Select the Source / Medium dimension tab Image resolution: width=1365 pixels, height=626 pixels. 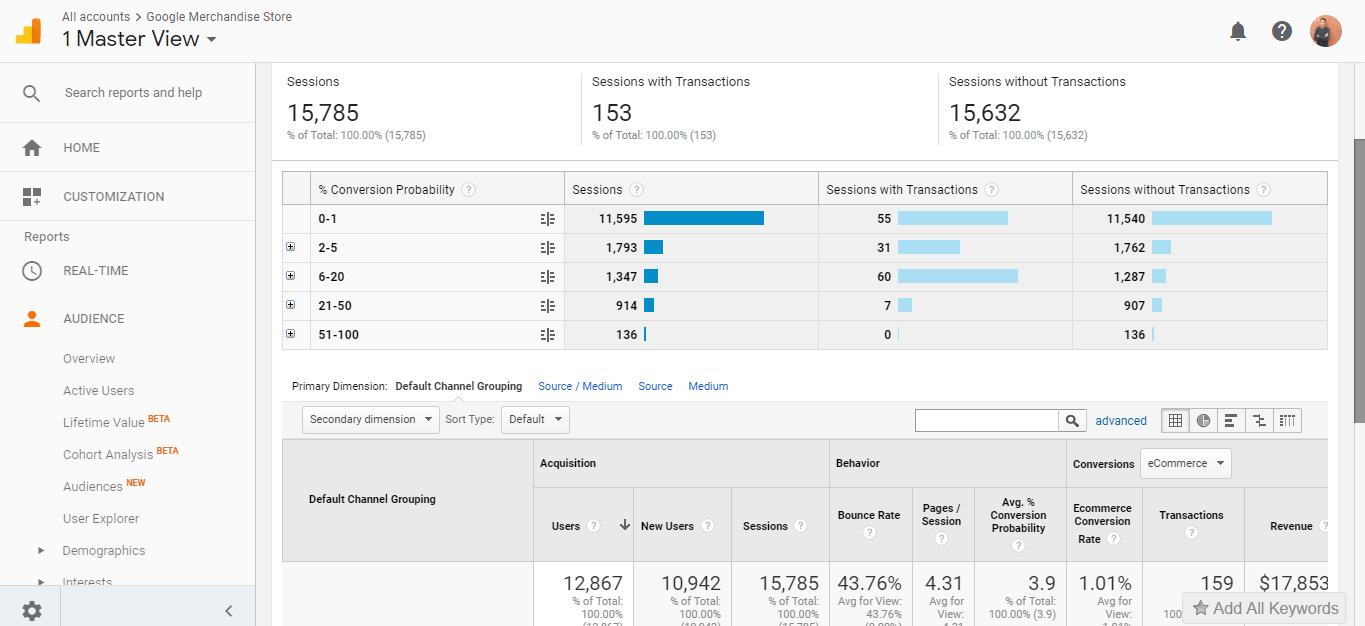click(580, 385)
